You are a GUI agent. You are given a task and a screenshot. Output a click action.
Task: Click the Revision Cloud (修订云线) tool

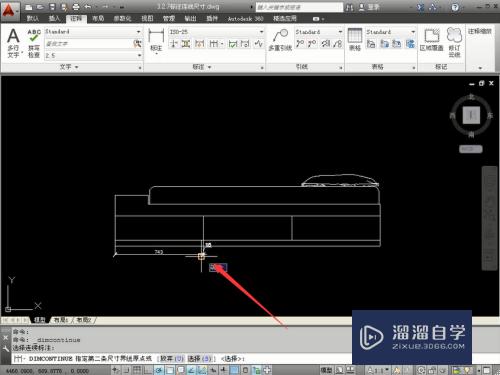tap(455, 43)
